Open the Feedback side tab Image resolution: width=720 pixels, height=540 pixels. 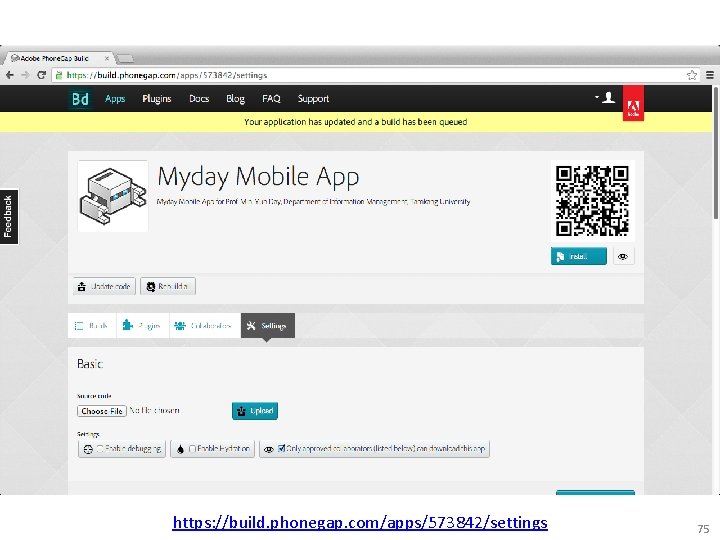coord(9,217)
